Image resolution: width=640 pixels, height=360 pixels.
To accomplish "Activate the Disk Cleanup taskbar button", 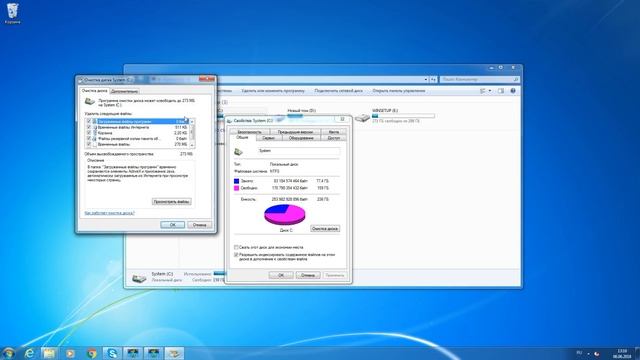I will click(174, 353).
